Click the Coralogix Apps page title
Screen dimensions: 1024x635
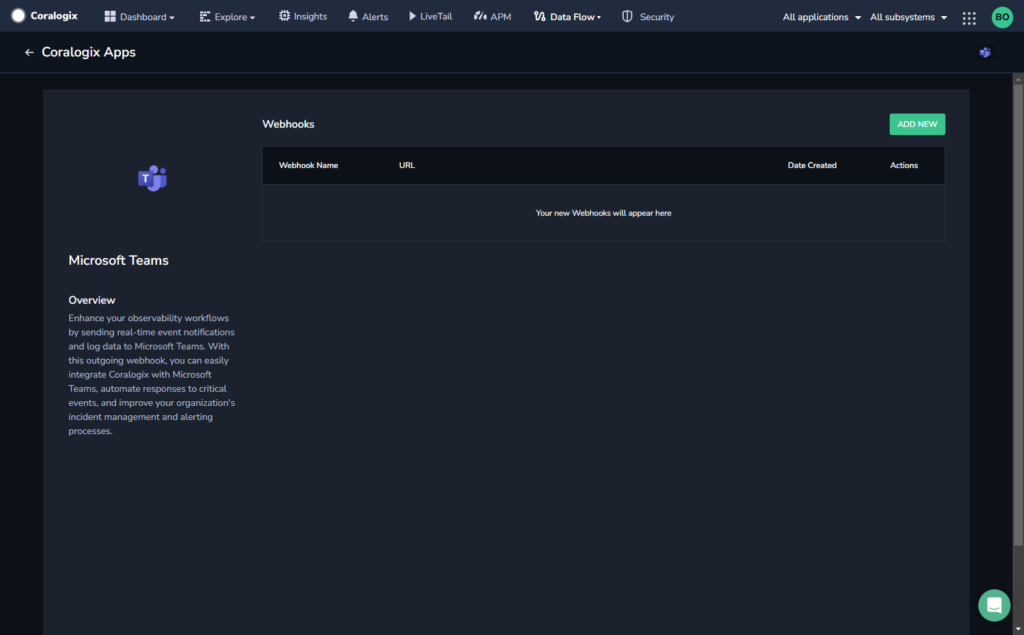(x=89, y=52)
